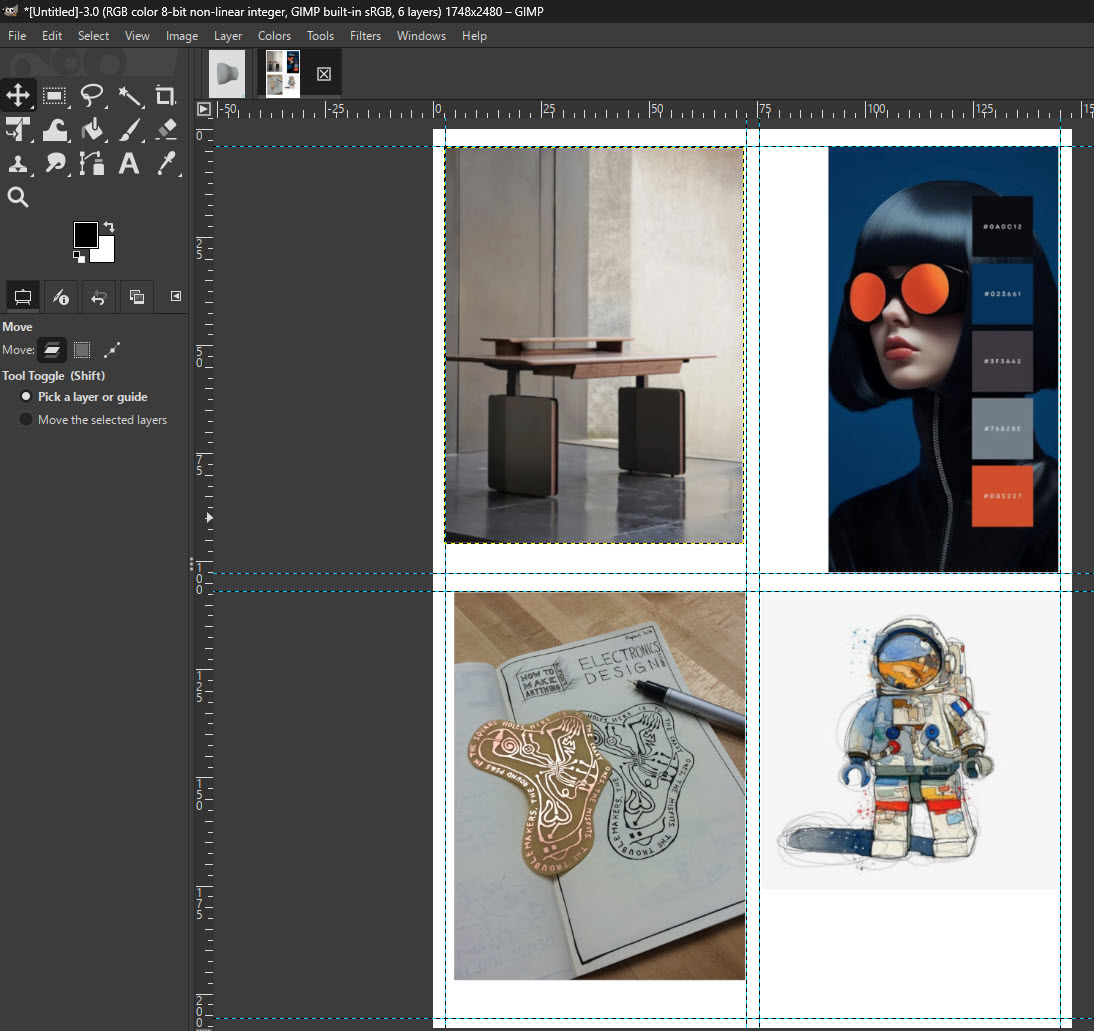Select the Color Picker eyedropper tool
This screenshot has width=1094, height=1031.
(x=166, y=164)
